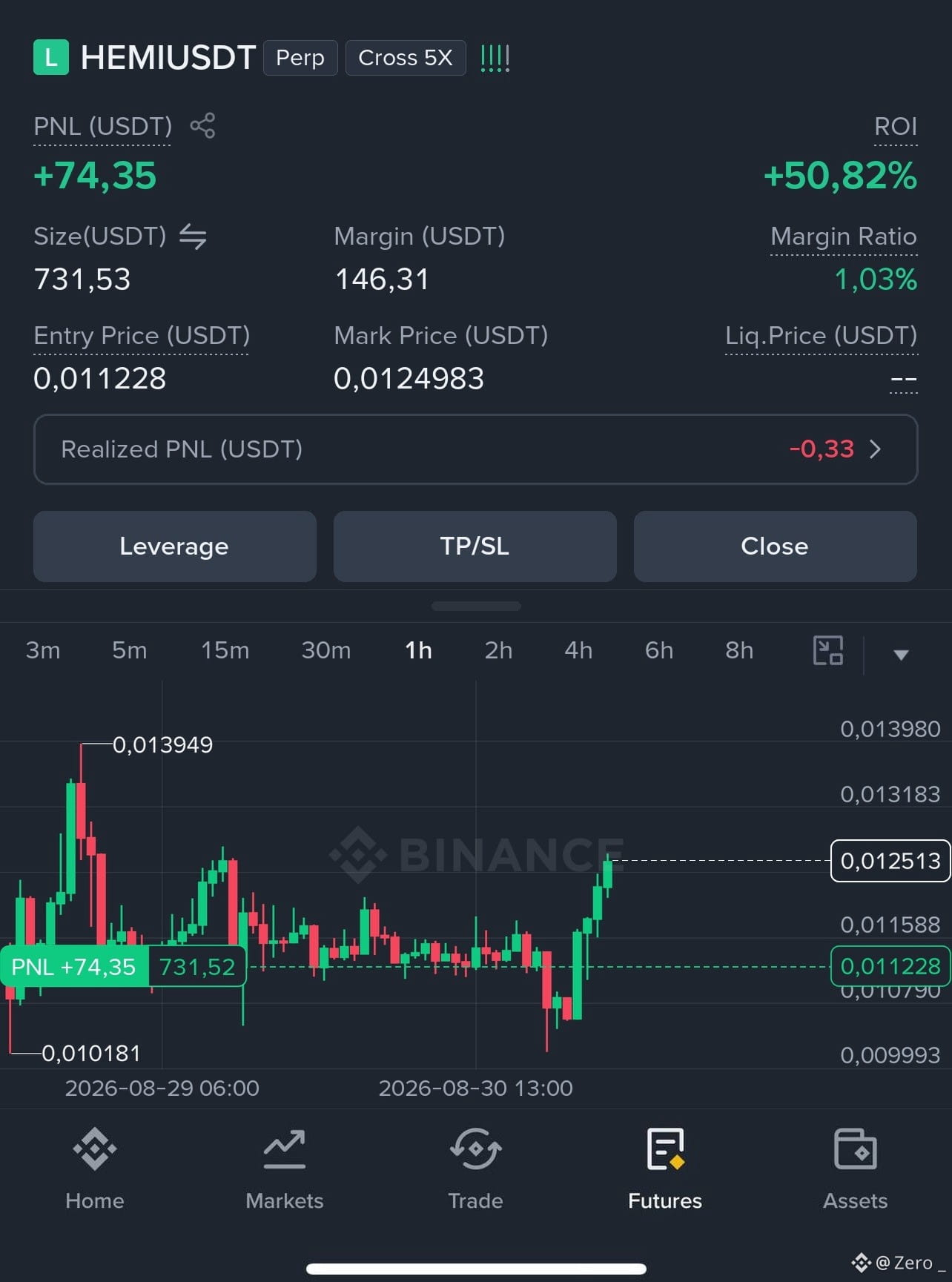Tap the 0,013949 chart high label
Image resolution: width=952 pixels, height=1282 pixels.
163,744
